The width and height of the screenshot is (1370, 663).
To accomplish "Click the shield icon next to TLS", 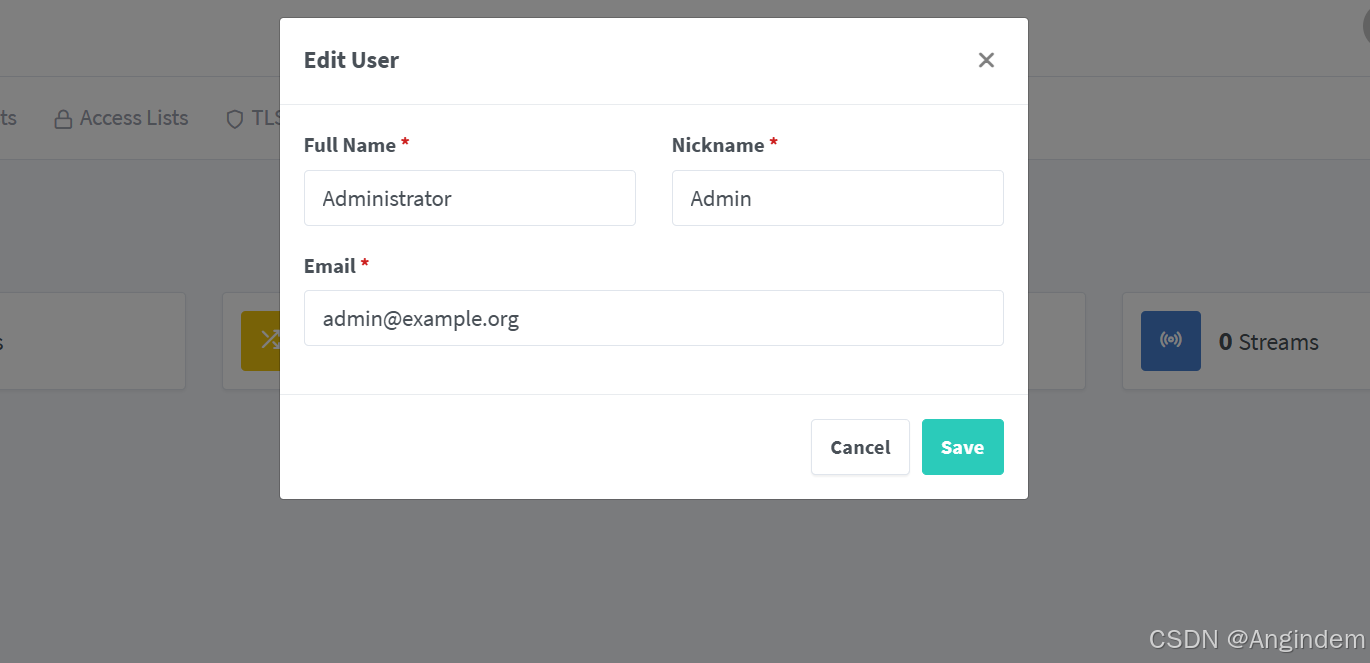I will [235, 119].
